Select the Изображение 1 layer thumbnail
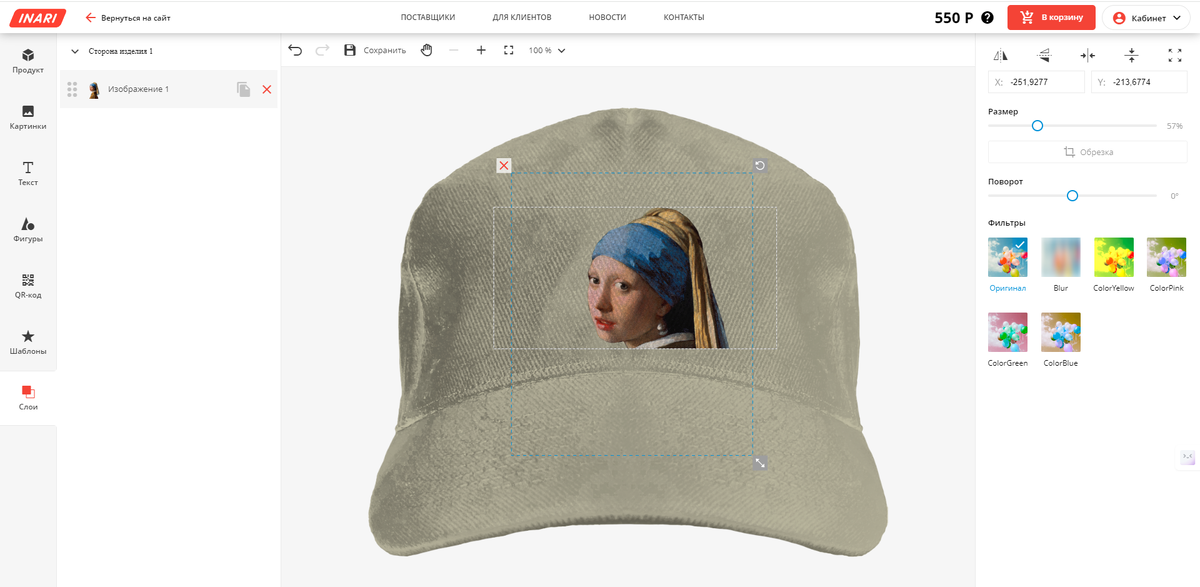 [94, 90]
